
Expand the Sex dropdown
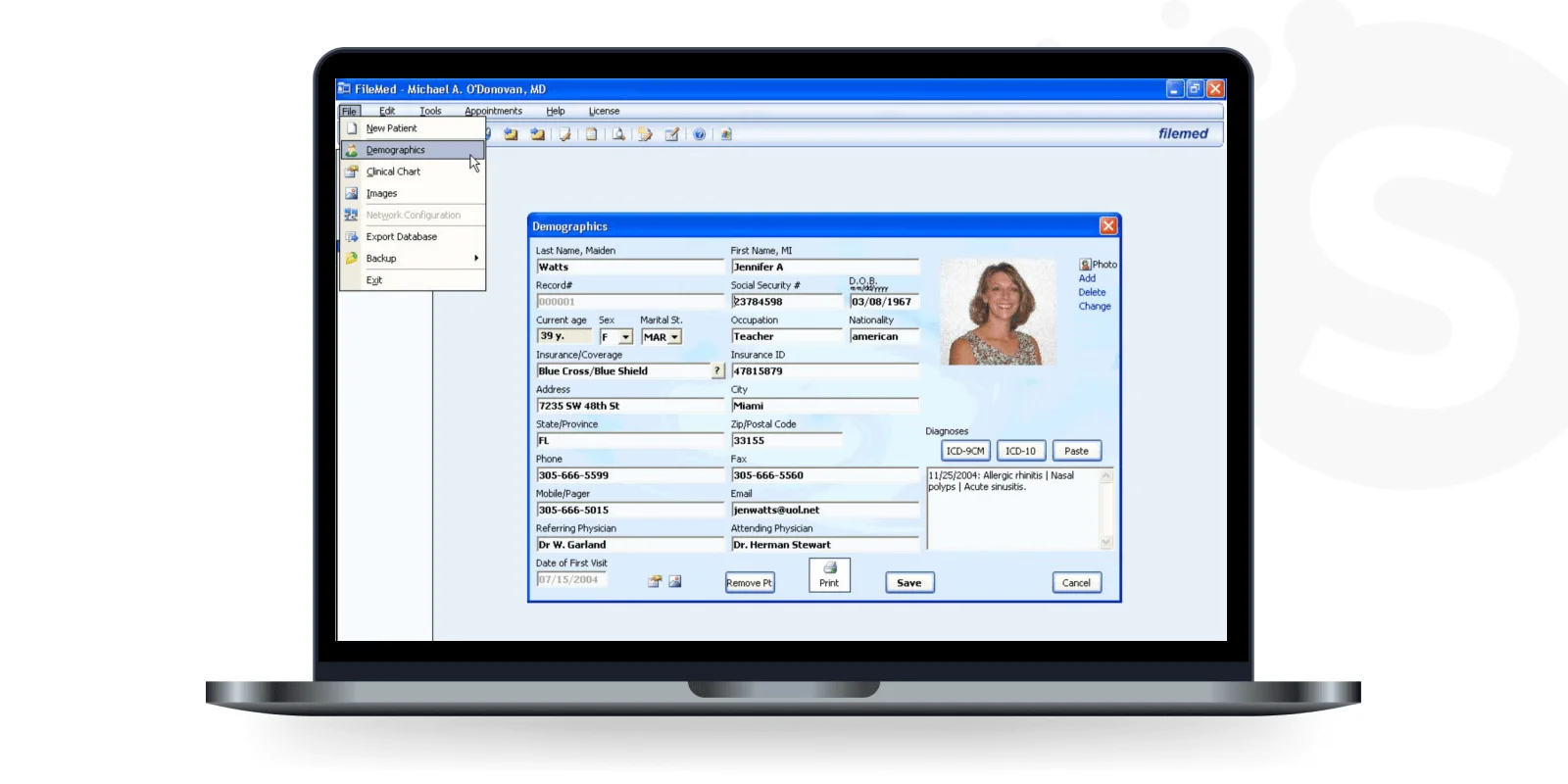click(x=625, y=337)
